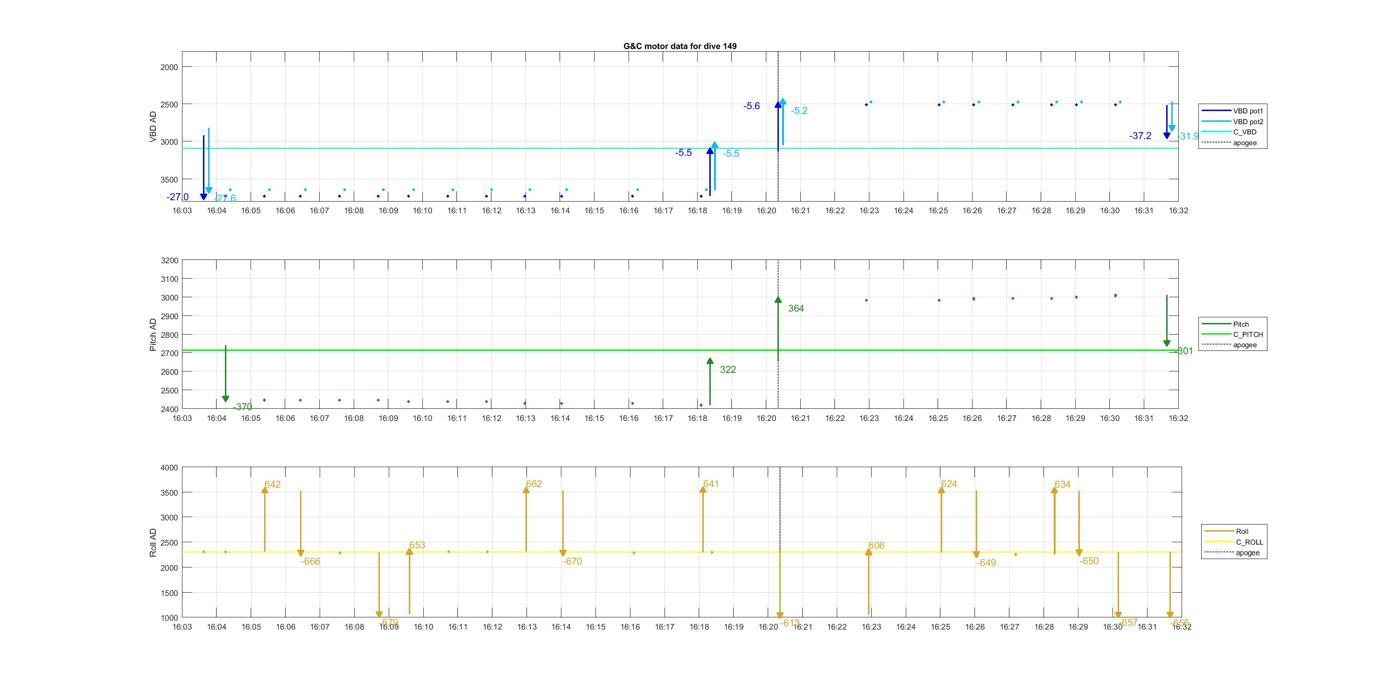This screenshot has height=693, width=1400.
Task: Click the "641" roll value label
Action: (711, 484)
